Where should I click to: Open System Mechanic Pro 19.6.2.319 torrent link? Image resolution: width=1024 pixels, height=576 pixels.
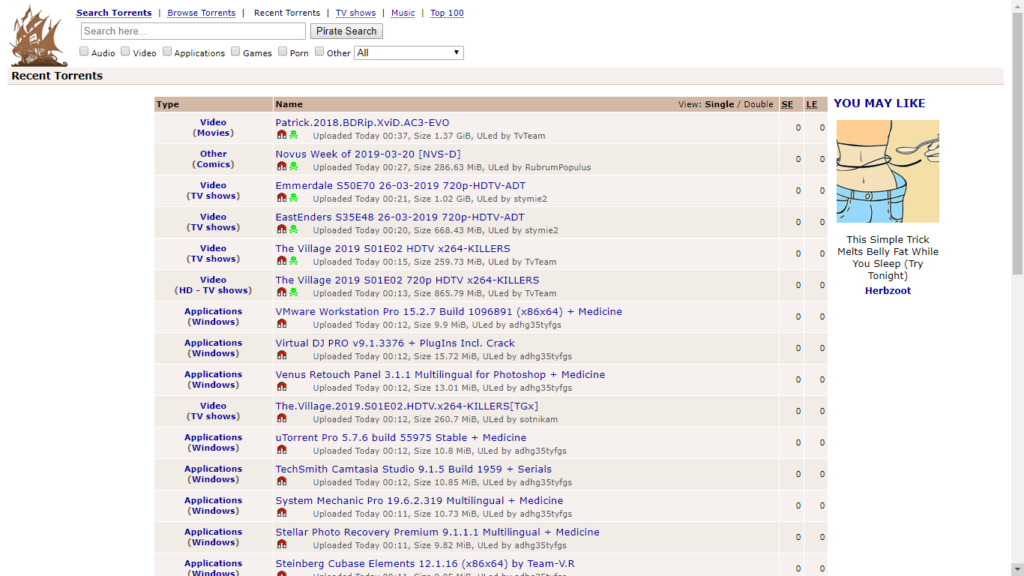click(x=419, y=500)
